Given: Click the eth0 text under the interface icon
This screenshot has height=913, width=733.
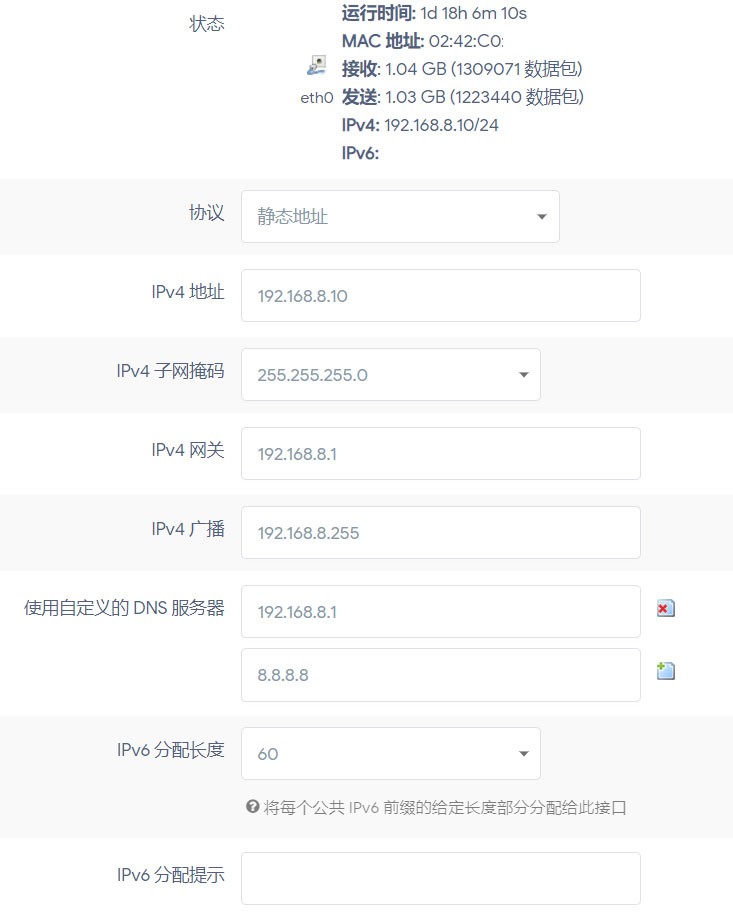Looking at the screenshot, I should tap(316, 98).
